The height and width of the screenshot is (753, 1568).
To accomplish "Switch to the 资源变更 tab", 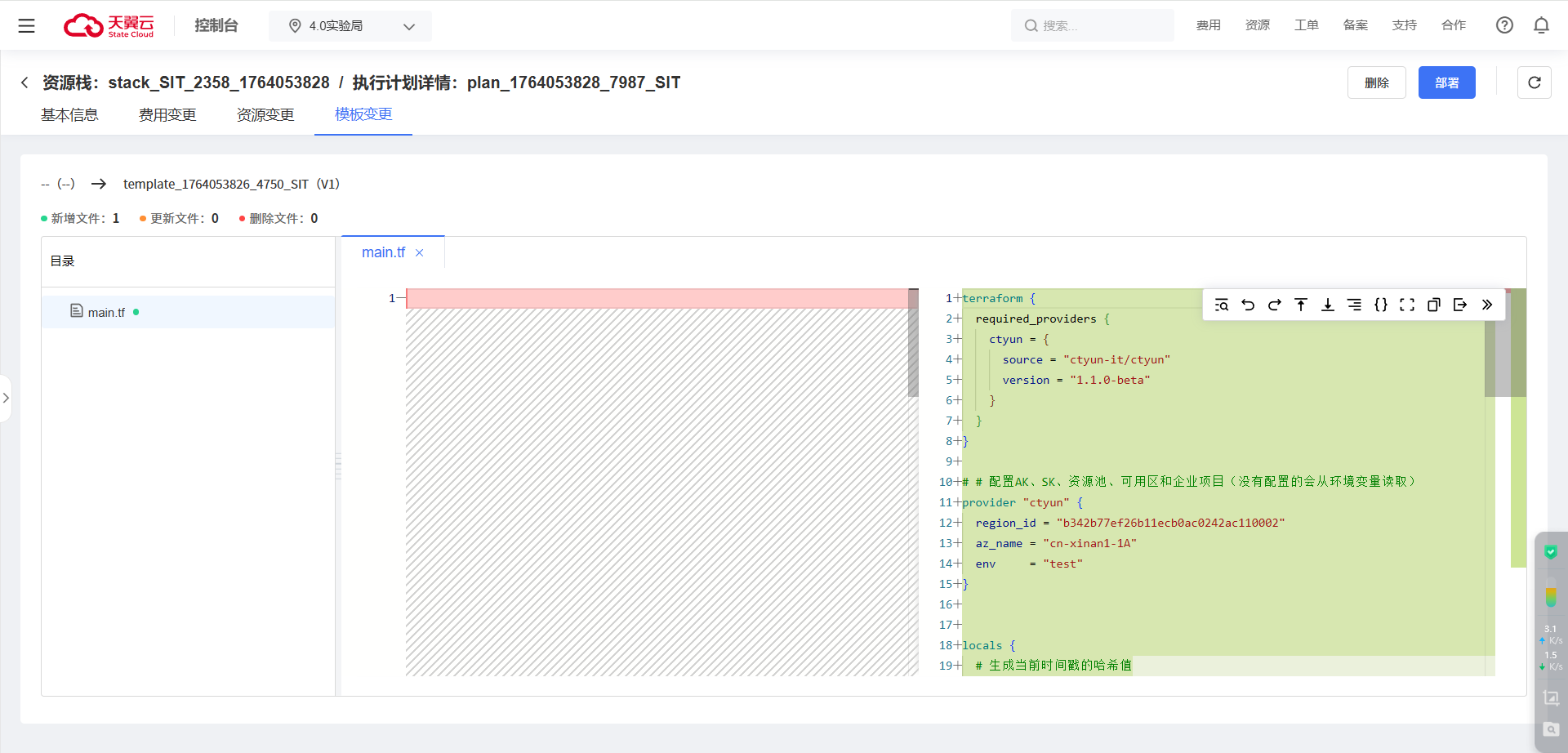I will click(x=265, y=115).
